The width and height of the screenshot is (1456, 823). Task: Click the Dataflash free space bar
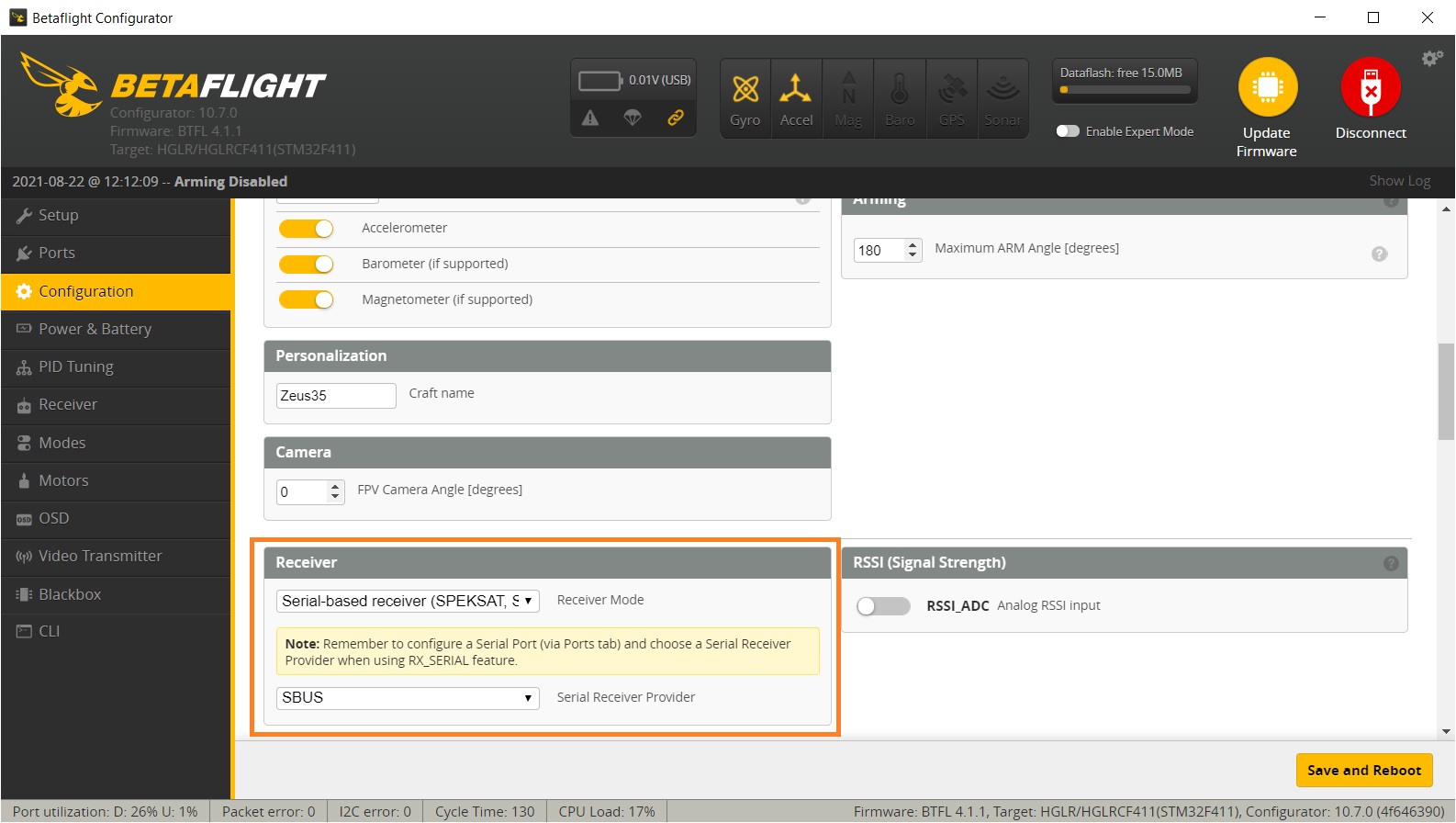click(x=1125, y=90)
